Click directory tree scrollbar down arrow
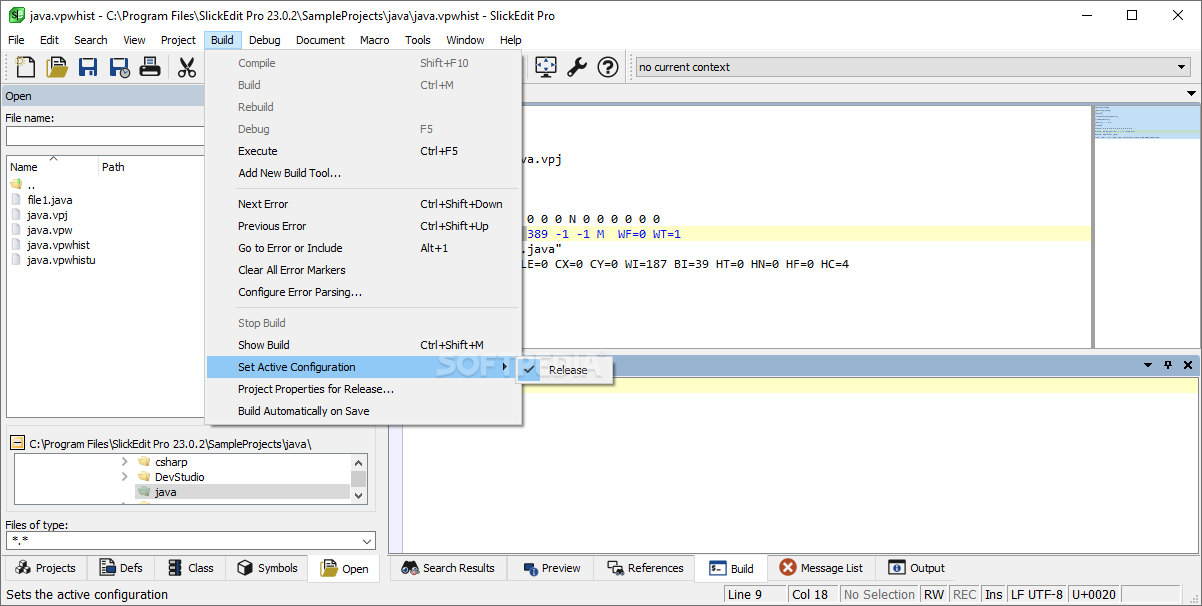The height and width of the screenshot is (606, 1202). tap(359, 495)
